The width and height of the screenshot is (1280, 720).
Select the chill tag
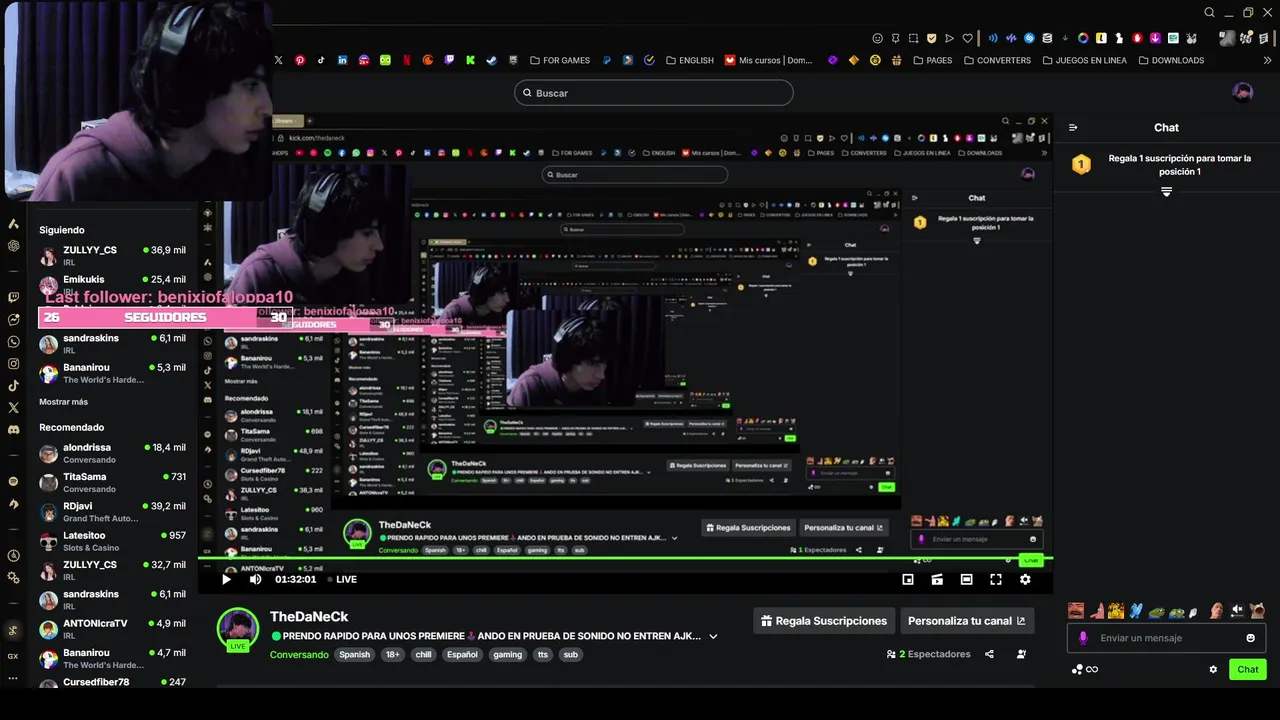point(424,655)
